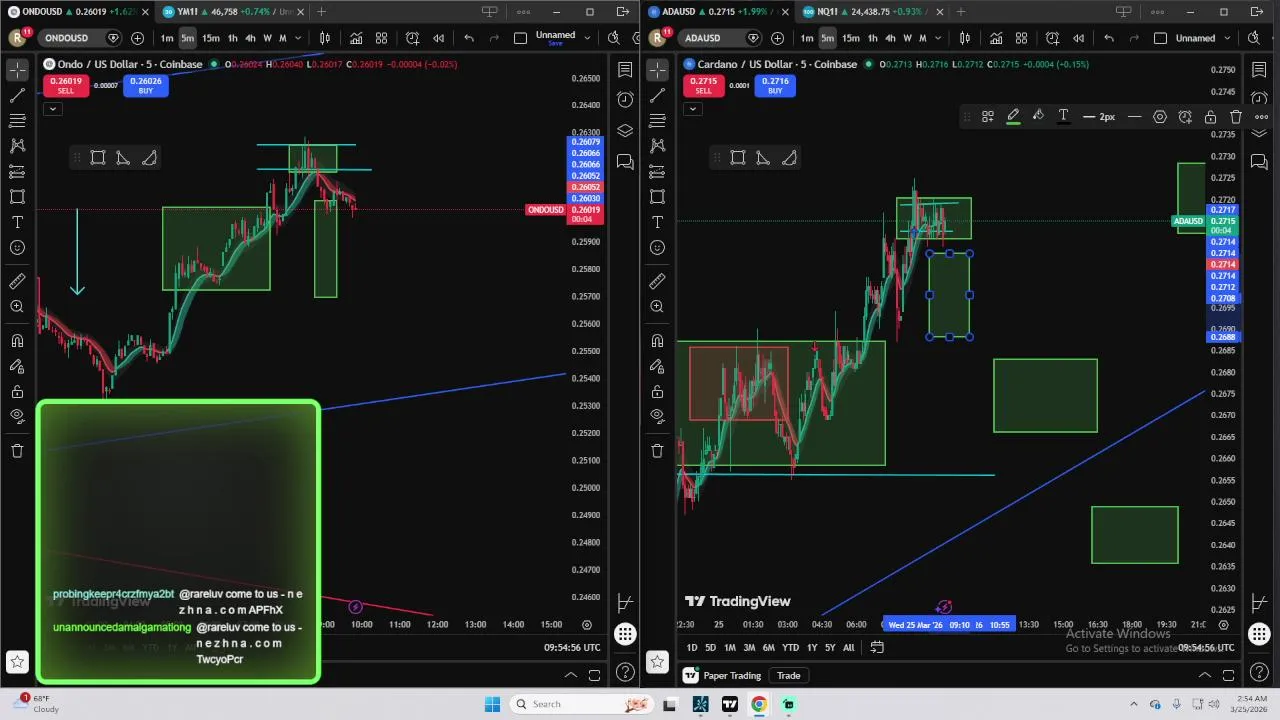
Task: Expand time interval dropdown in ADAUSD window
Action: (938, 38)
